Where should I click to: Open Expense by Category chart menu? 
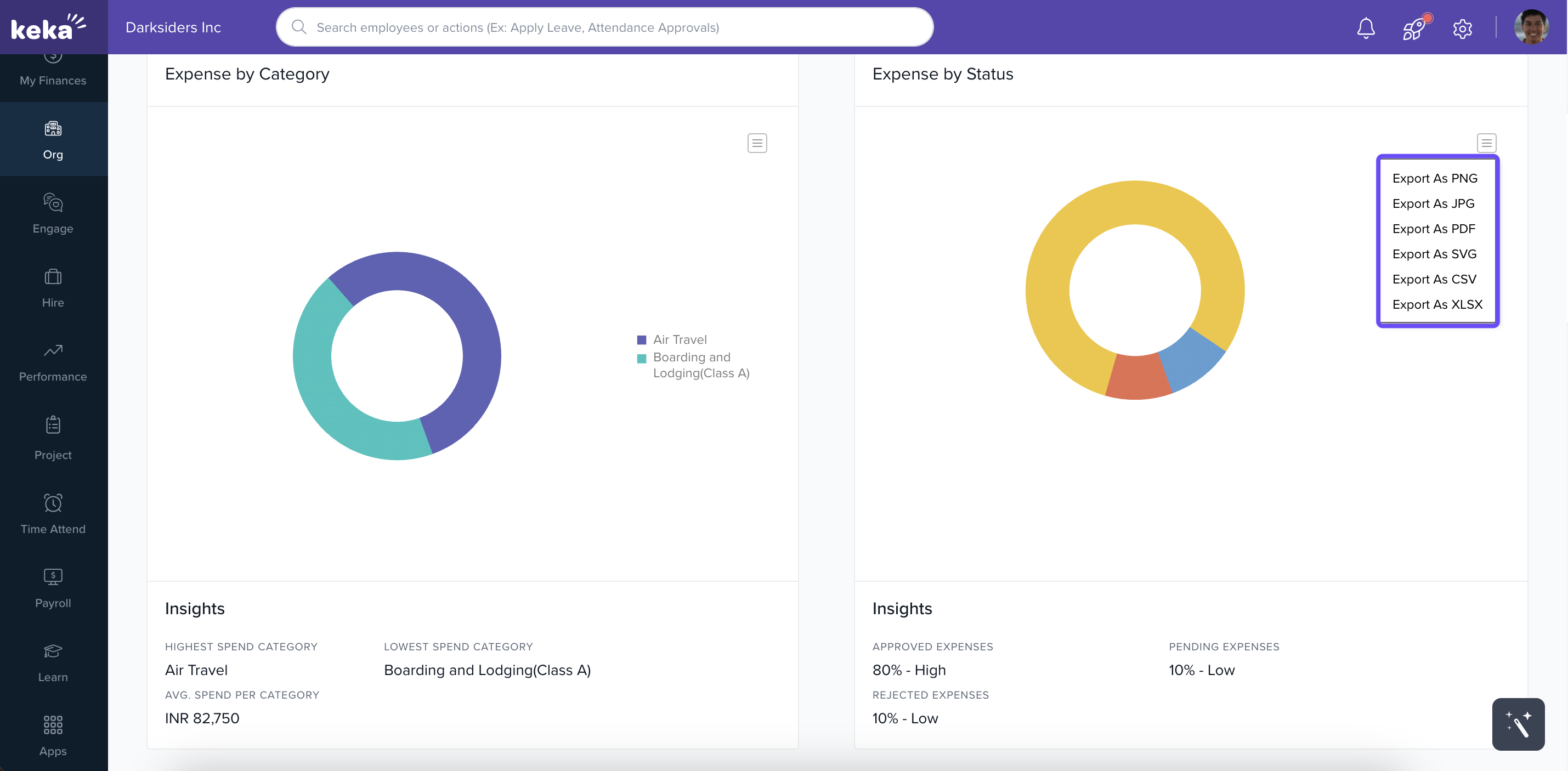[757, 143]
